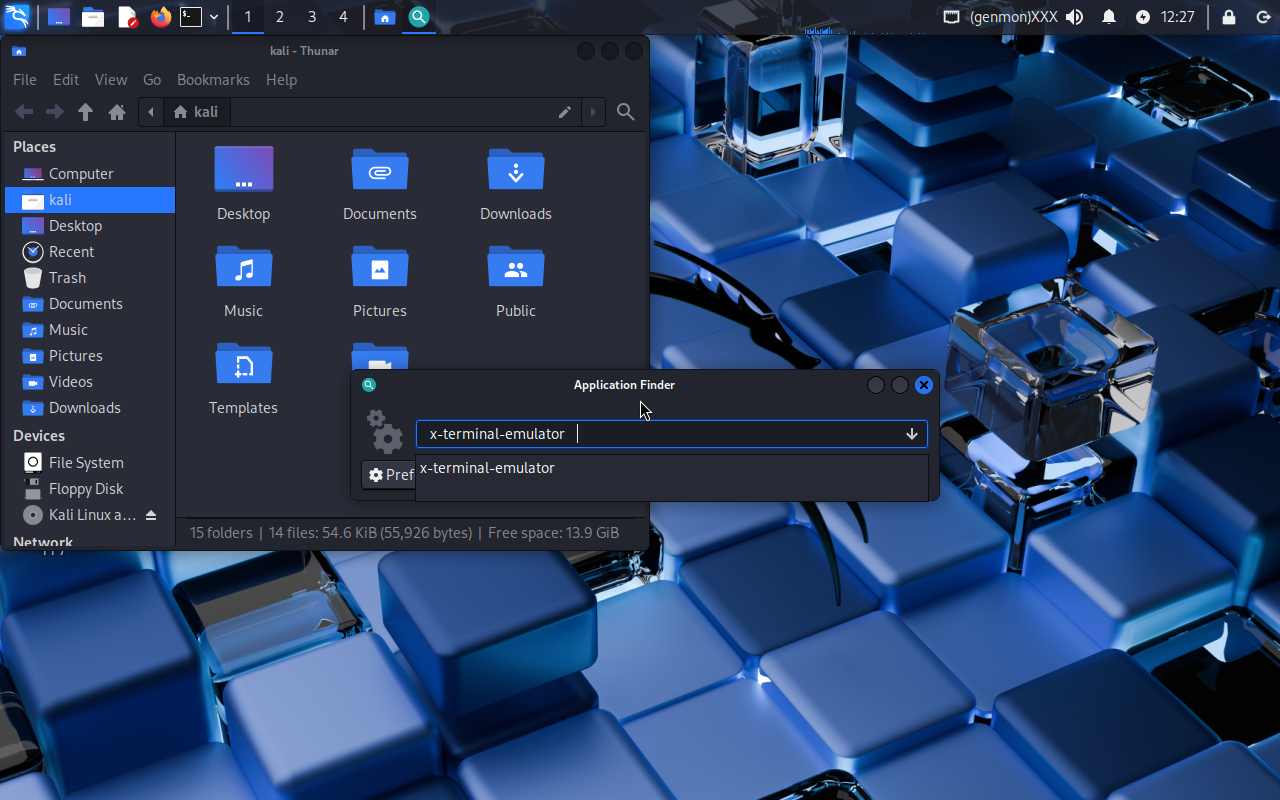This screenshot has width=1280, height=800.
Task: Open the Go menu in Thunar
Action: 152,80
